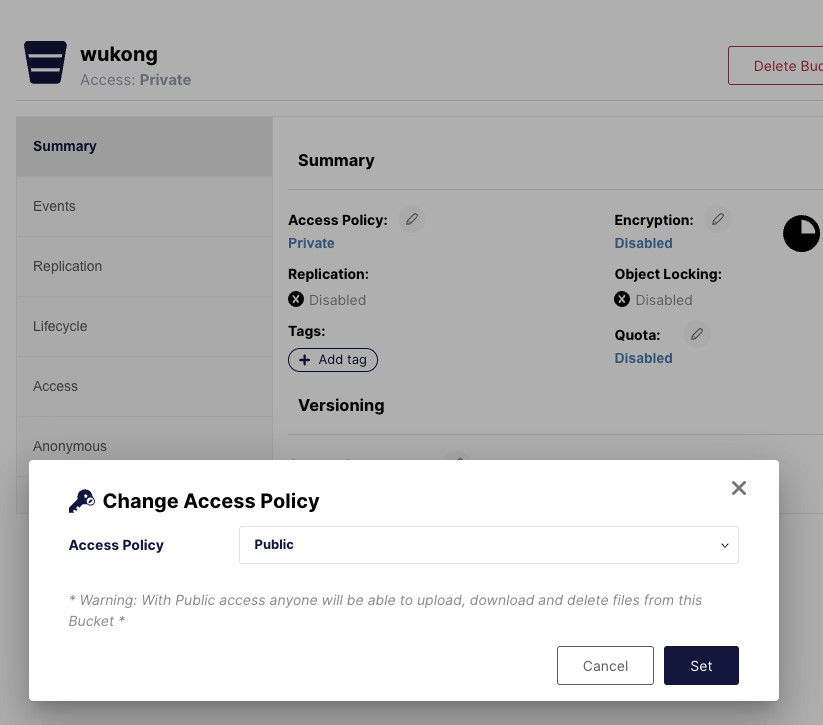Edit Encryption via pencil icon
Image resolution: width=823 pixels, height=725 pixels.
pyautogui.click(x=718, y=219)
